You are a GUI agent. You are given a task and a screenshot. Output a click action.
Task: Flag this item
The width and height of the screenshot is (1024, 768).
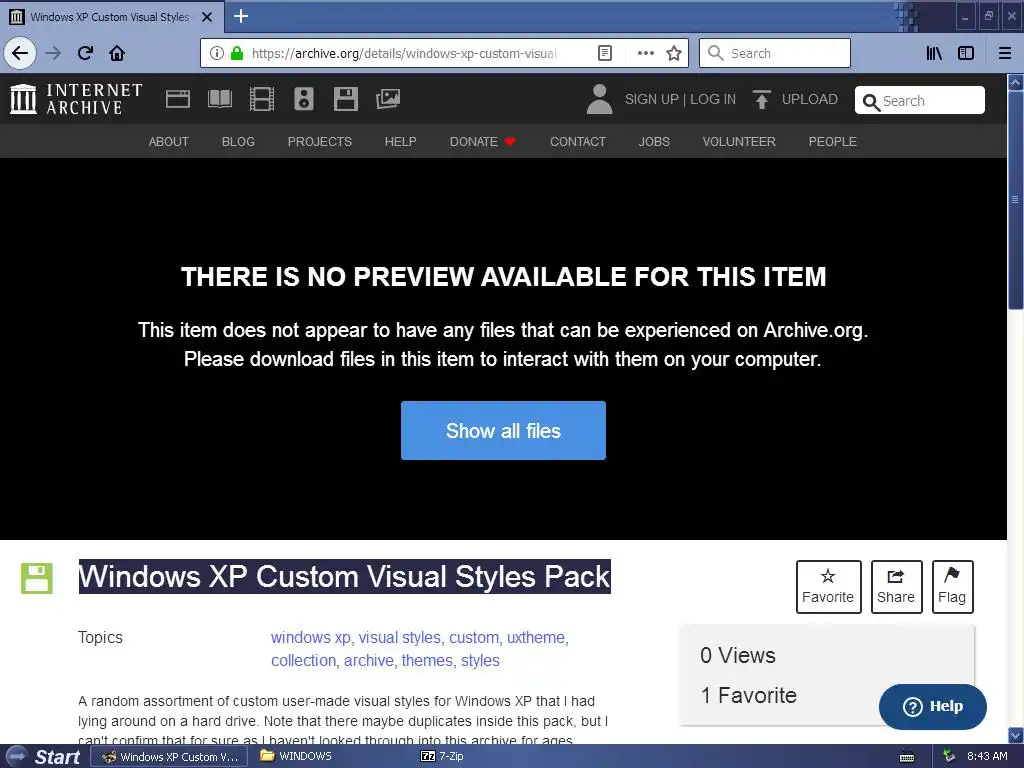click(x=953, y=586)
